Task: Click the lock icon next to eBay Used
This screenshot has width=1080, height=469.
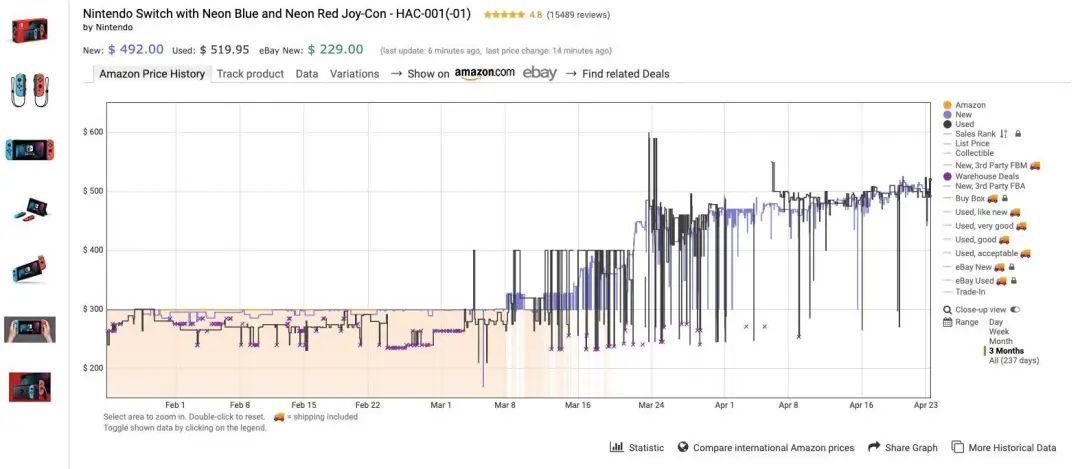Action: 1014,281
